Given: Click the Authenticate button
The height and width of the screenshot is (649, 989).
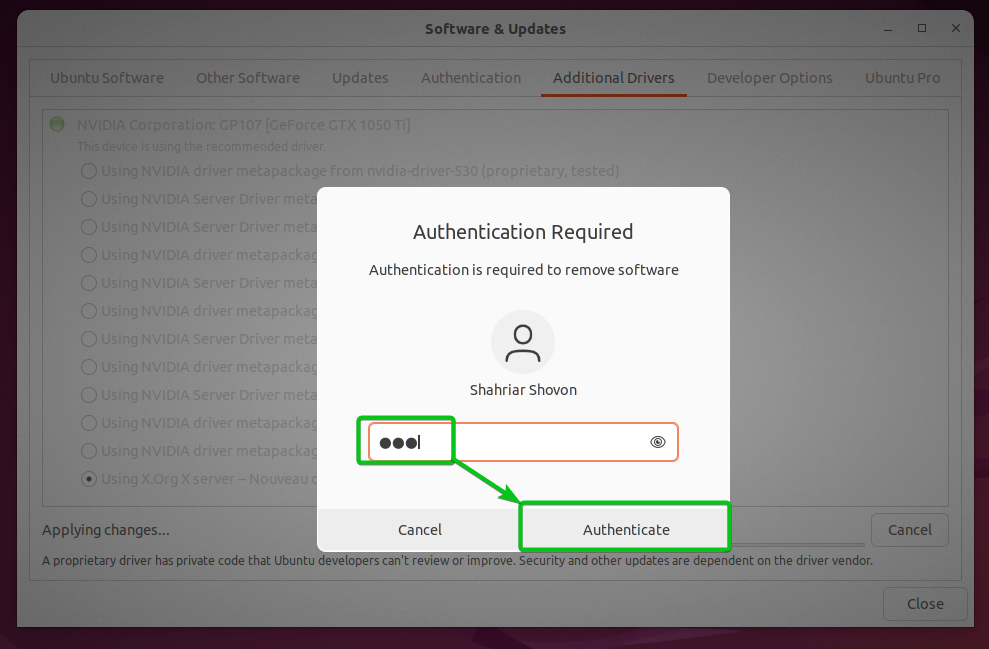Looking at the screenshot, I should pyautogui.click(x=626, y=529).
